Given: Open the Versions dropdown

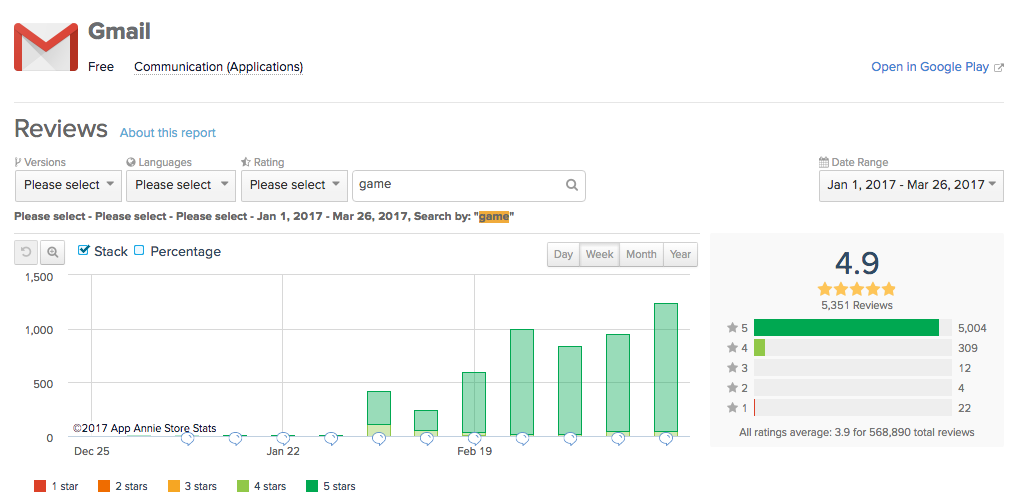Looking at the screenshot, I should click(x=68, y=185).
